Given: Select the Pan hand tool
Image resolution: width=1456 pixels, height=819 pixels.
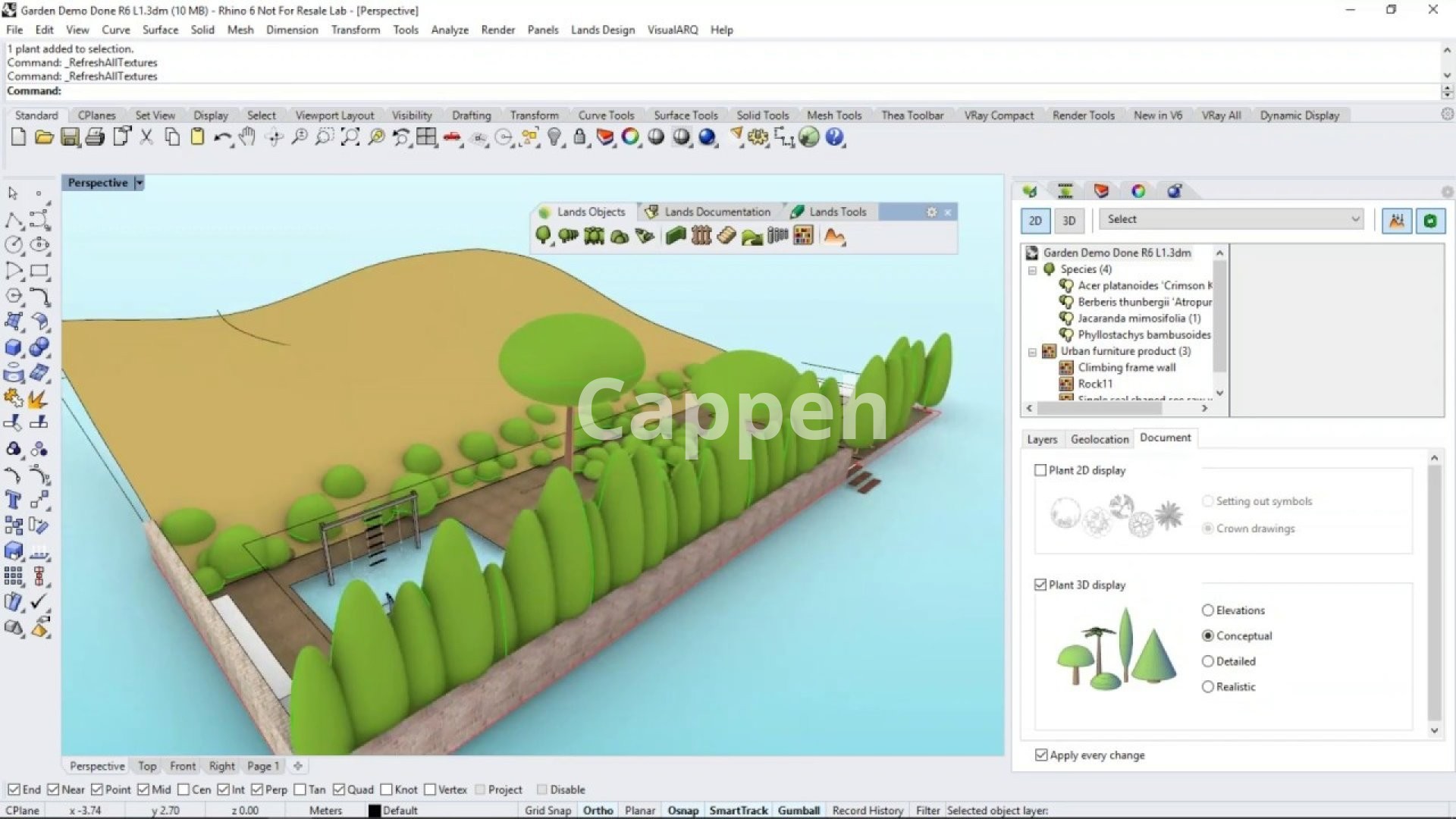Looking at the screenshot, I should 247,137.
